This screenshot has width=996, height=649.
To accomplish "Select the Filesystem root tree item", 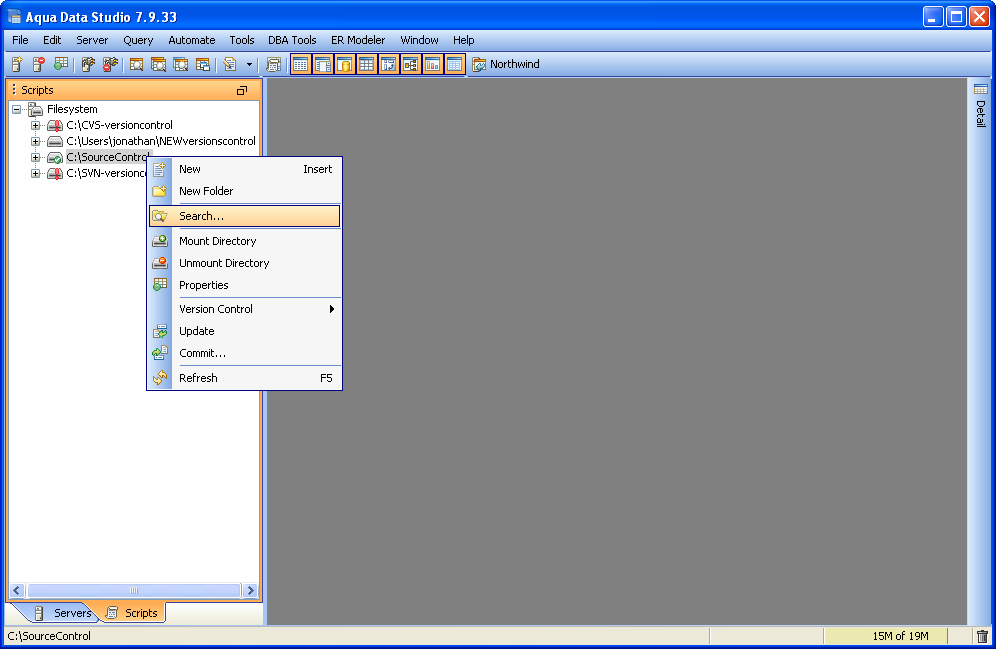I will point(72,109).
